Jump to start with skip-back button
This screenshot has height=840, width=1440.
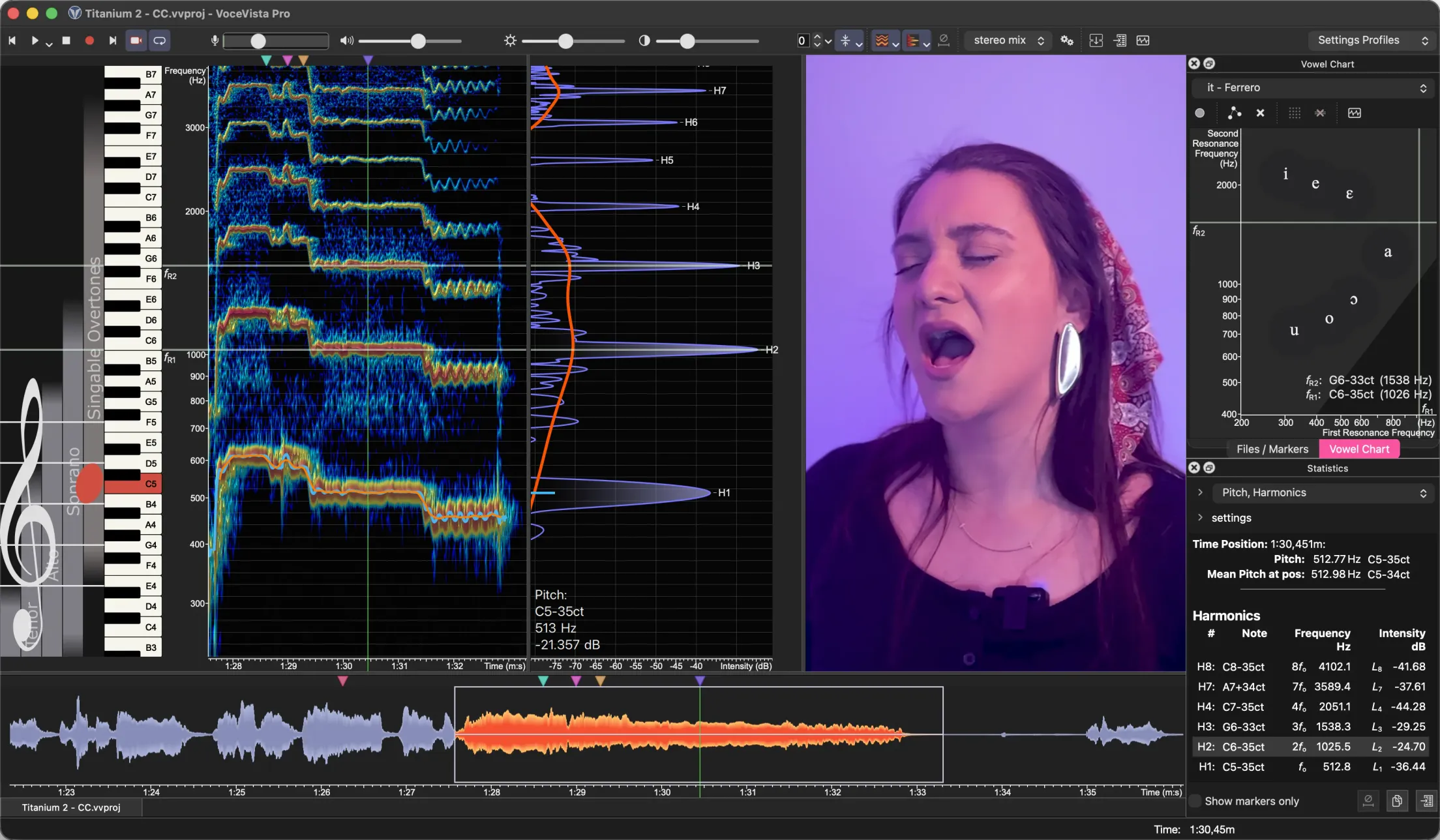(12, 40)
